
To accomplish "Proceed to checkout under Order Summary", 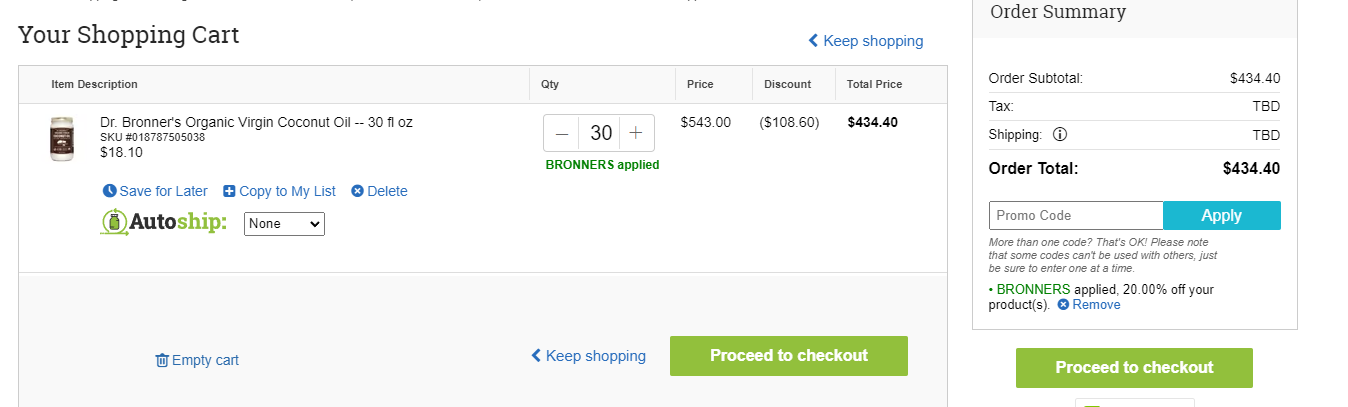I will 1134,368.
